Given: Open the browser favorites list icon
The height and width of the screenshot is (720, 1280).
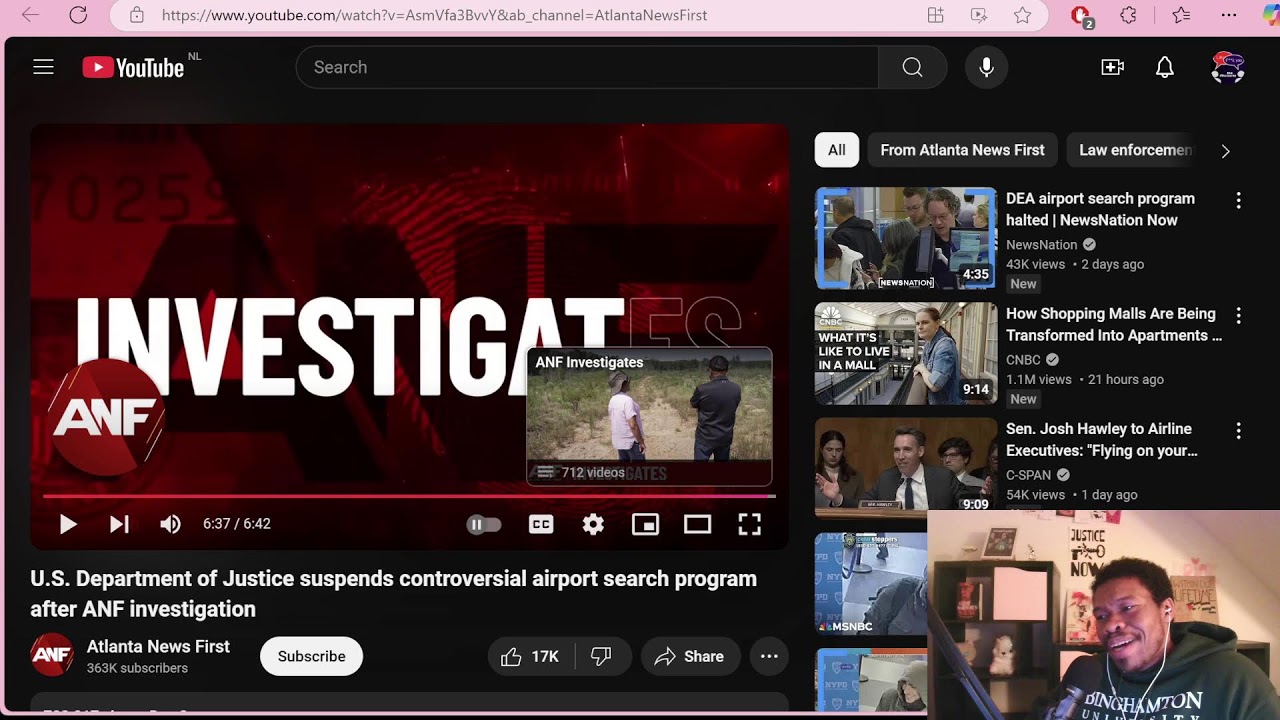Looking at the screenshot, I should pos(1181,15).
